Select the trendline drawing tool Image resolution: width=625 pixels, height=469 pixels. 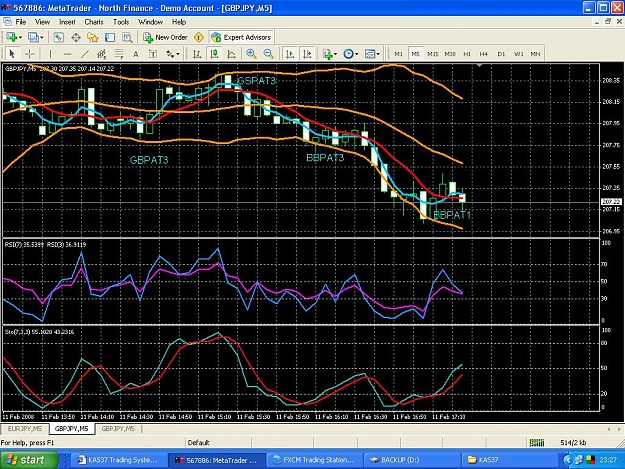85,54
